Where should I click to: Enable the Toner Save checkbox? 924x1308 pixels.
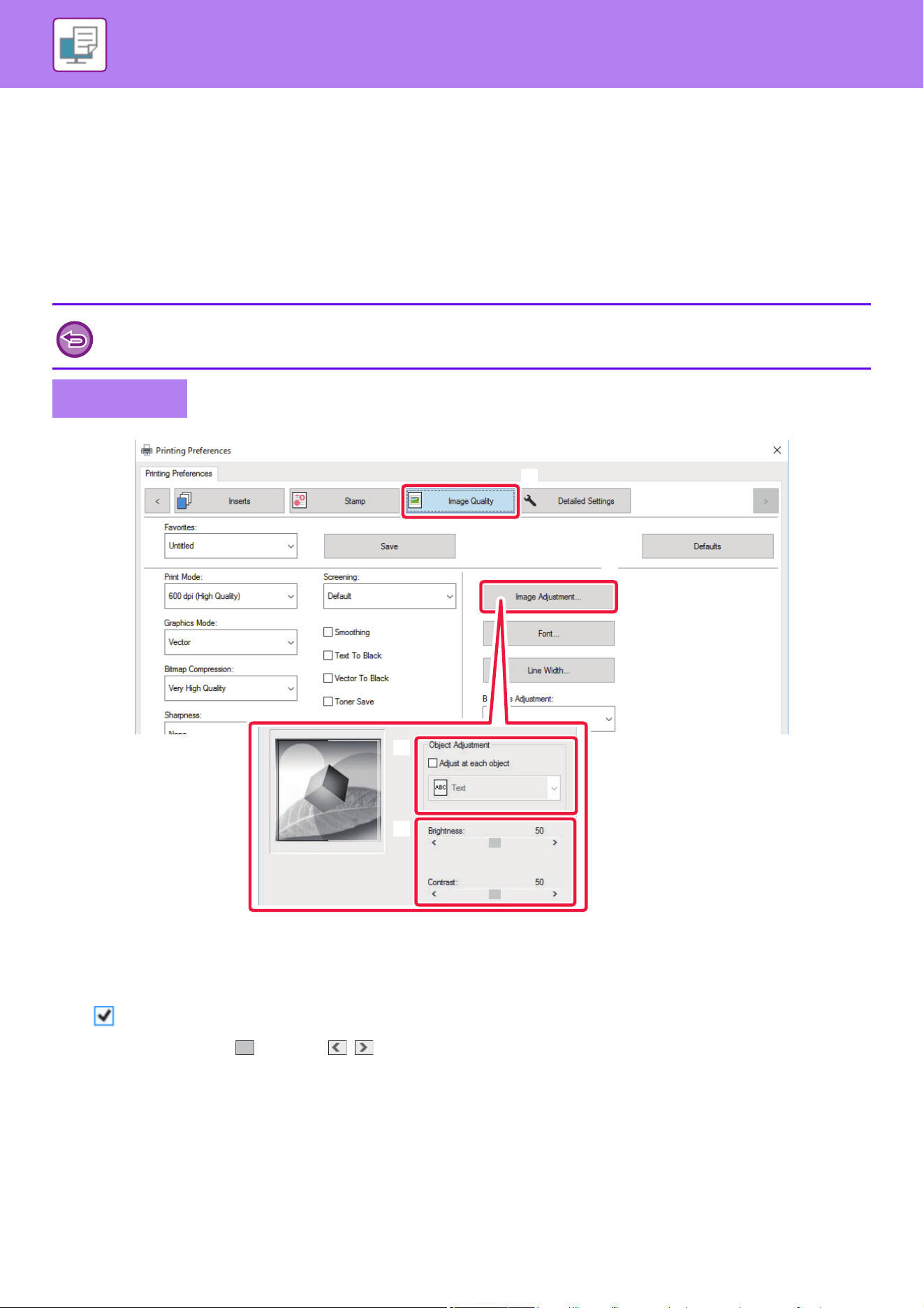click(x=328, y=702)
